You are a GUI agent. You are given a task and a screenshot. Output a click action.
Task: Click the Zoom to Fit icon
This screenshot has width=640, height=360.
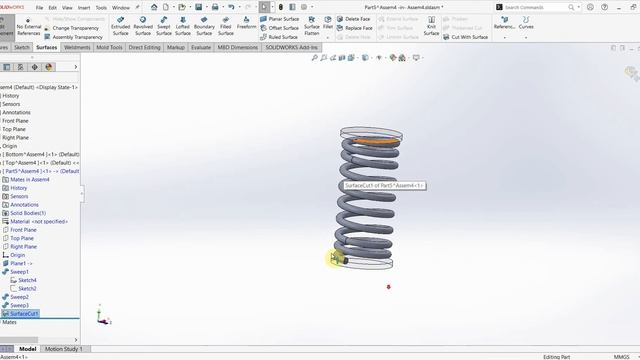pyautogui.click(x=315, y=58)
